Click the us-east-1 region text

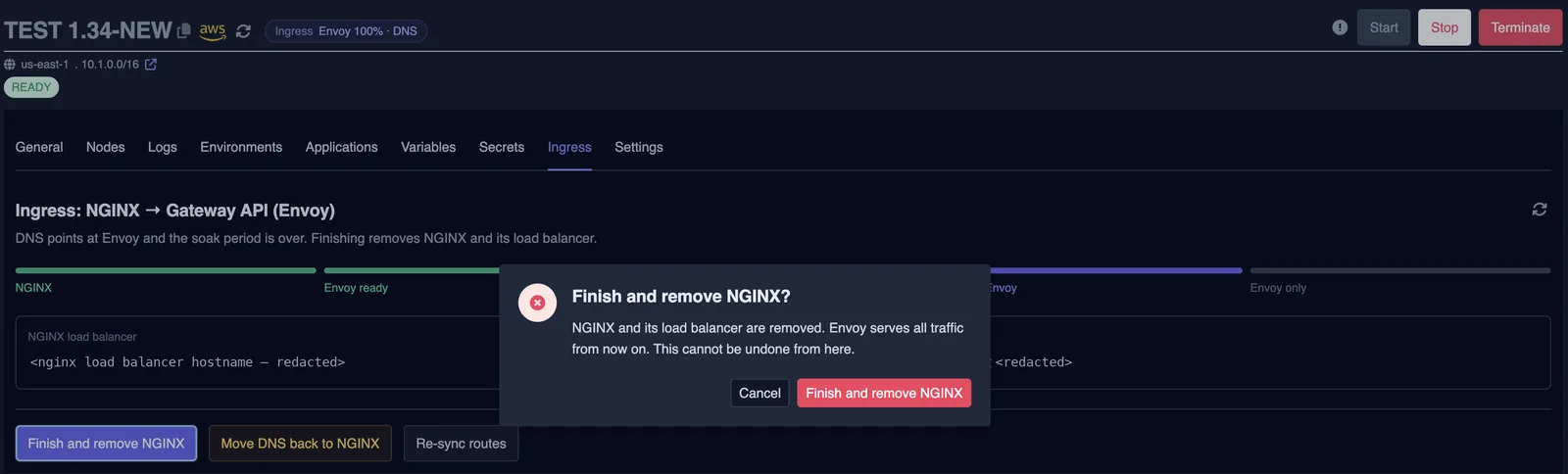(45, 65)
